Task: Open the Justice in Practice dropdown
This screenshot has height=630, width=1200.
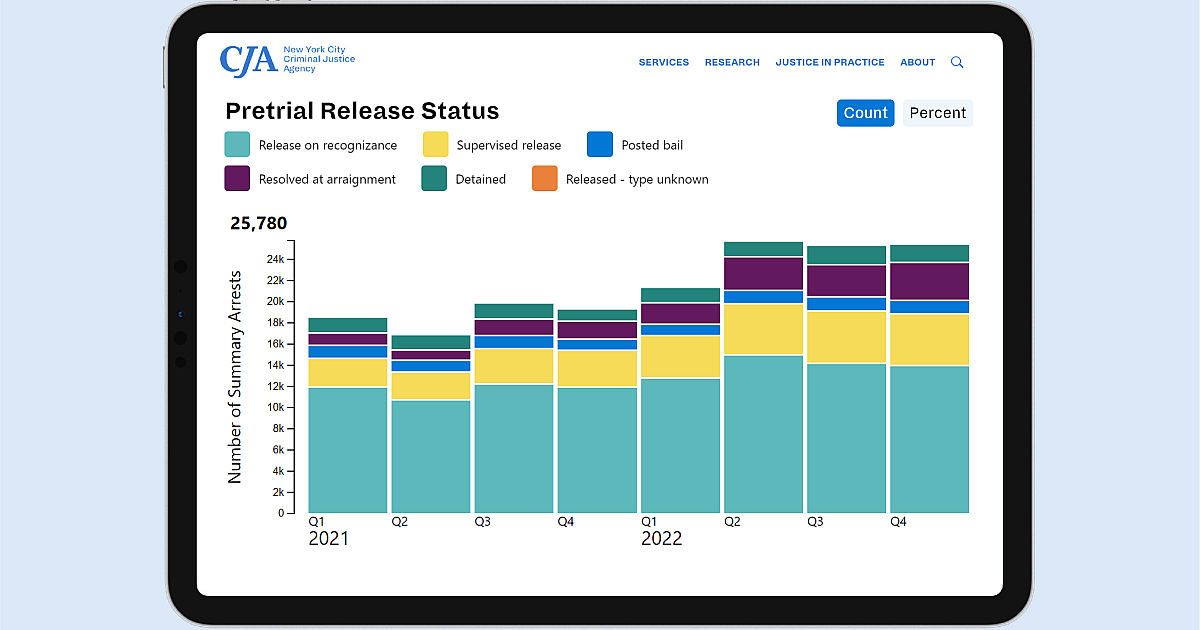Action: pyautogui.click(x=830, y=62)
